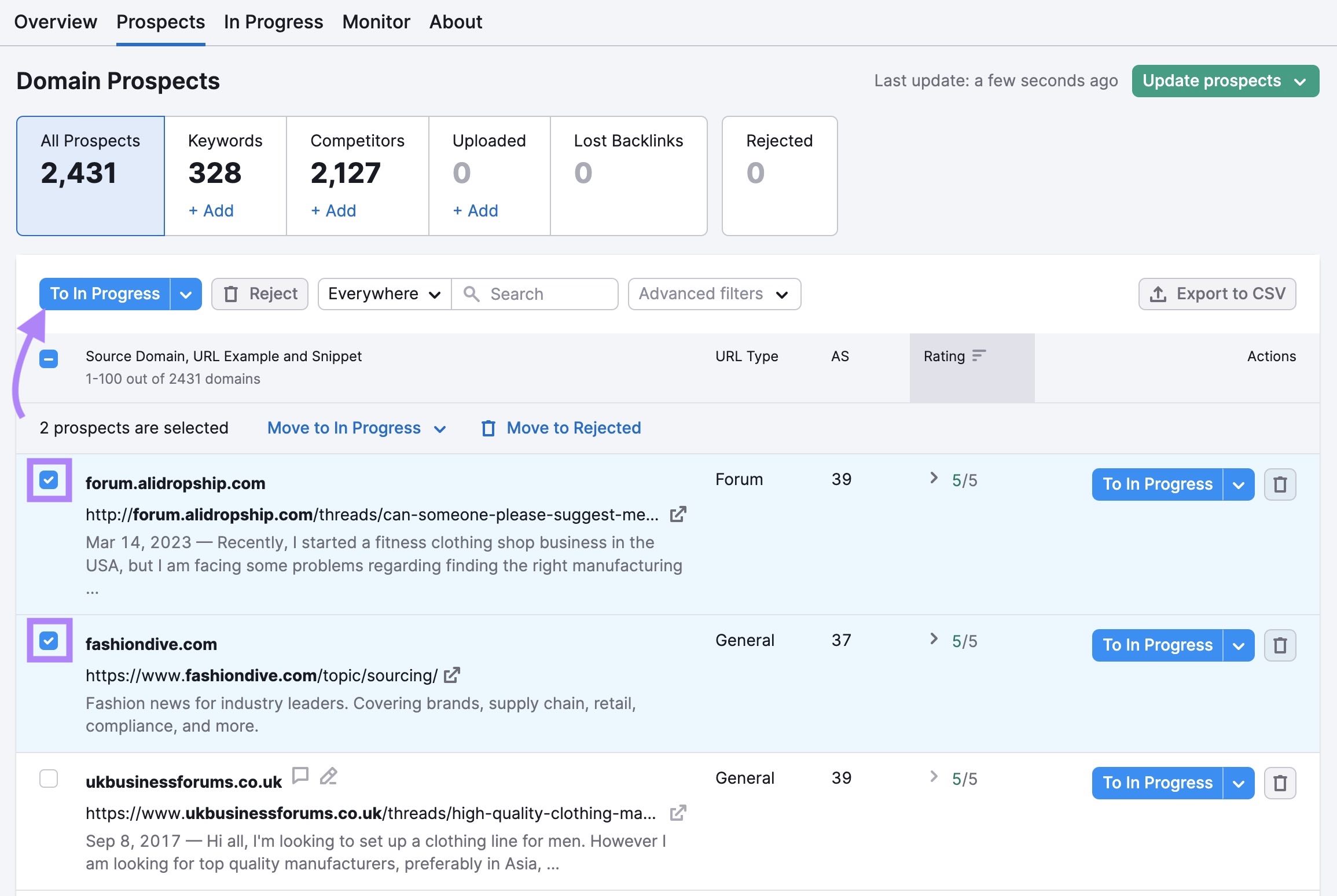Switch to the Overview tab

click(56, 22)
